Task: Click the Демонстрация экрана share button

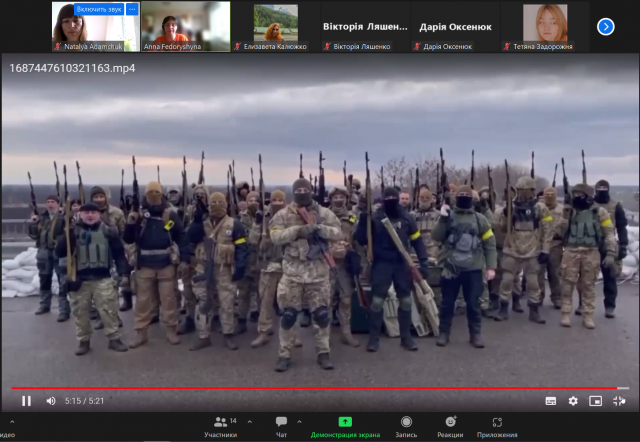Action: point(345,427)
